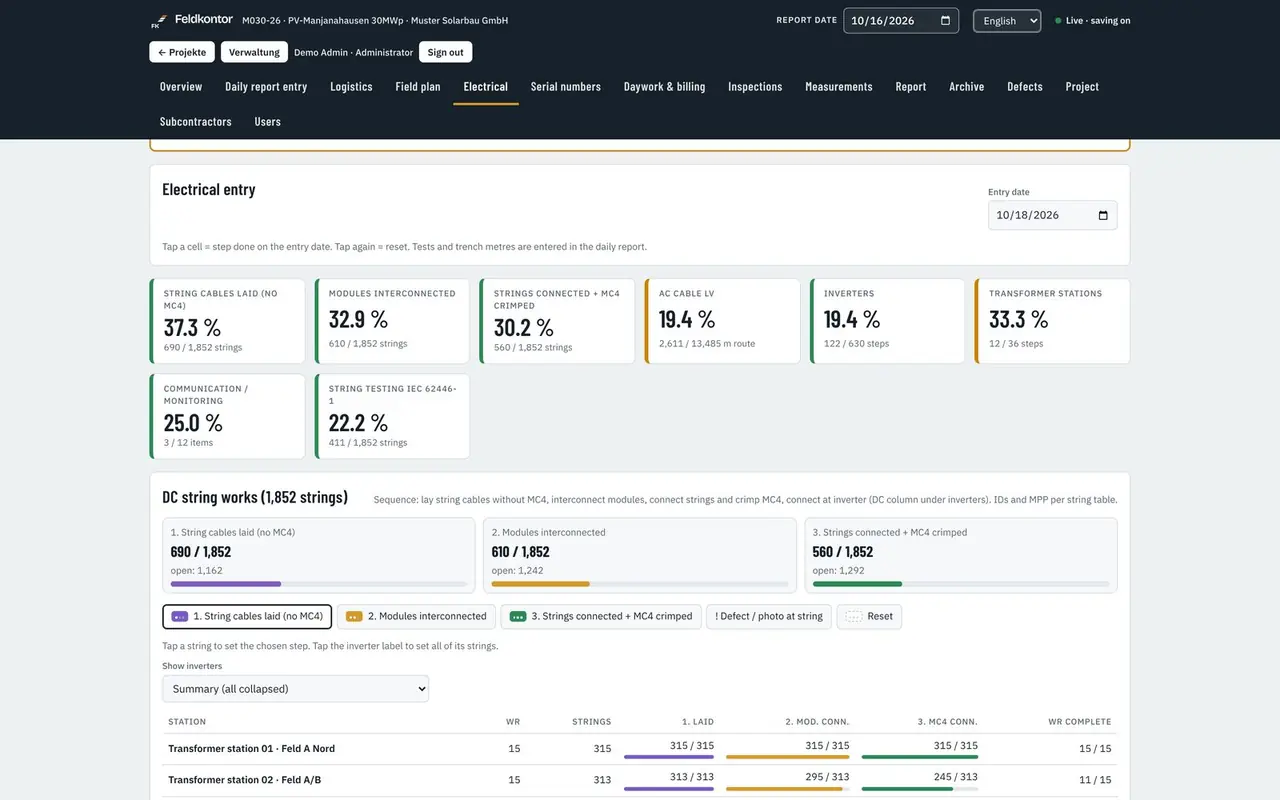Click the ← Projekte back button

[182, 52]
